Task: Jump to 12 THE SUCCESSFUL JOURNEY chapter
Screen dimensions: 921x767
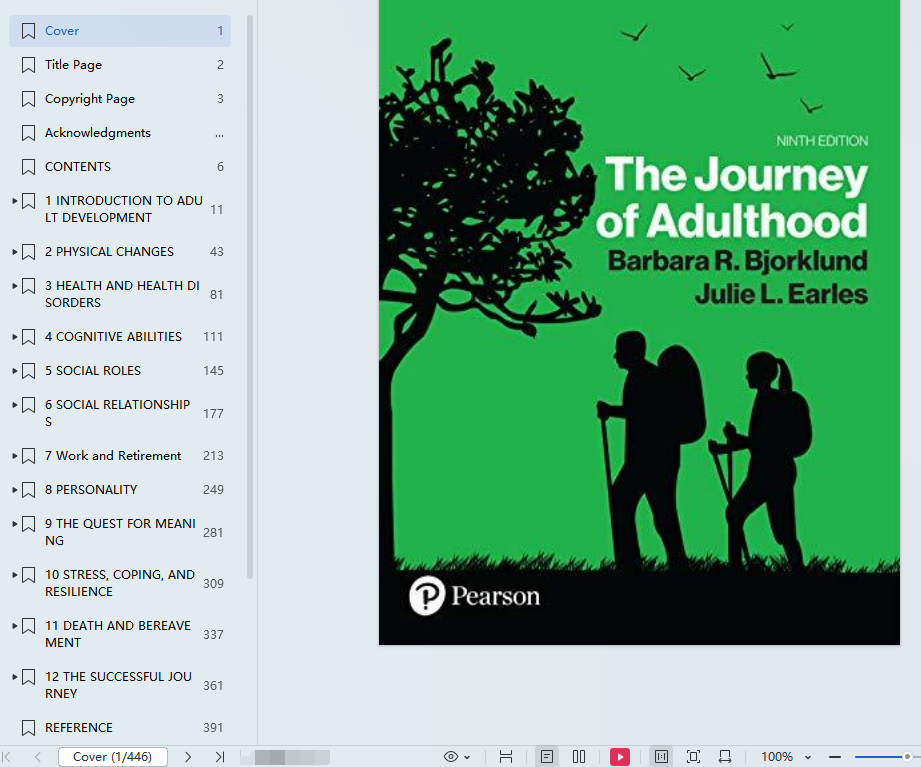Action: click(x=118, y=685)
